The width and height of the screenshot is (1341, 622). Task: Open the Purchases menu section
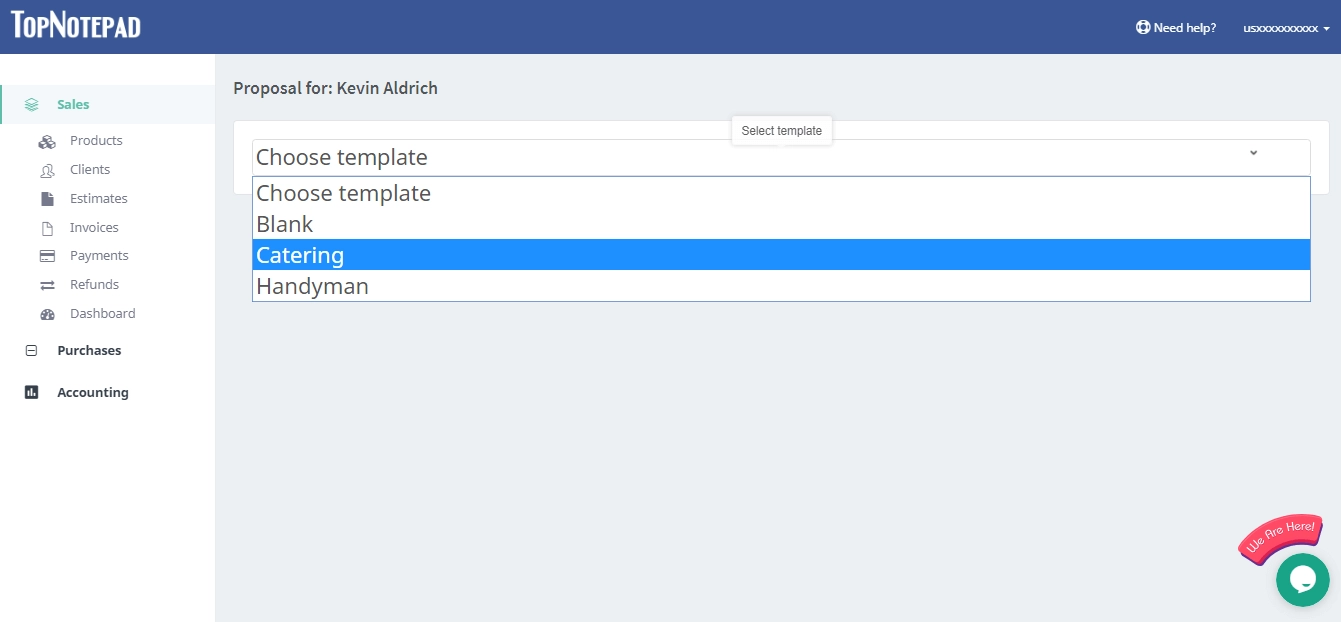(x=89, y=350)
